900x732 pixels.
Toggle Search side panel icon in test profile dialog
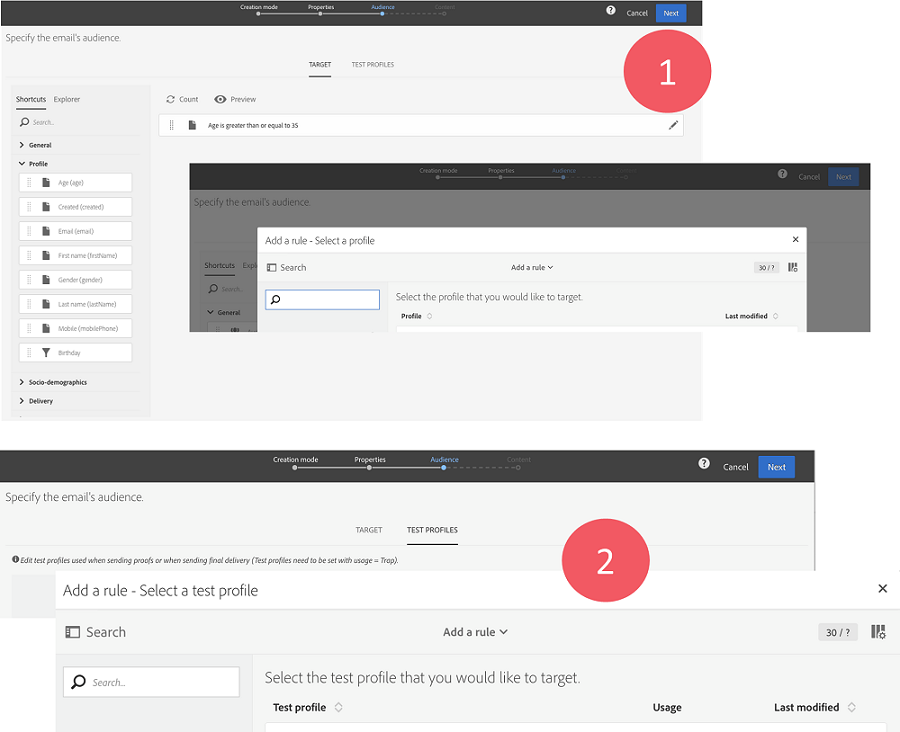click(x=72, y=632)
